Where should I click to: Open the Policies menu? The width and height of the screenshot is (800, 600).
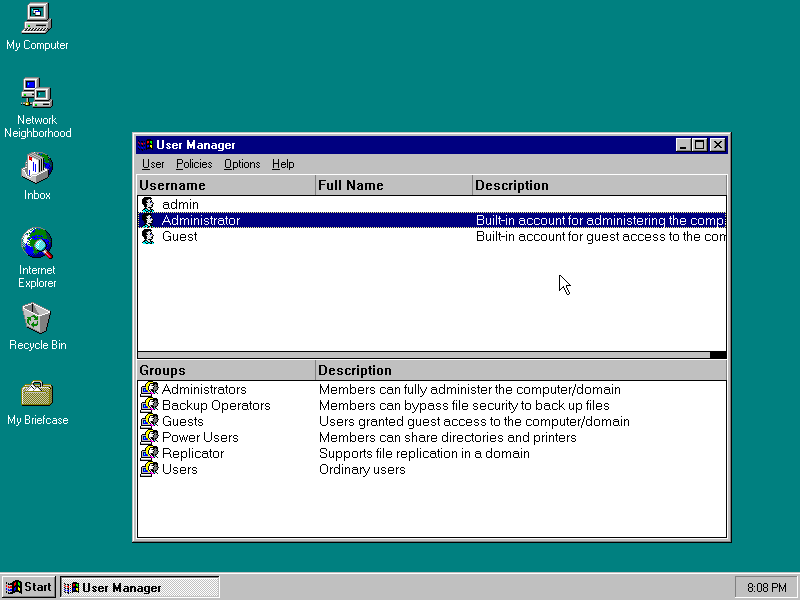[194, 164]
